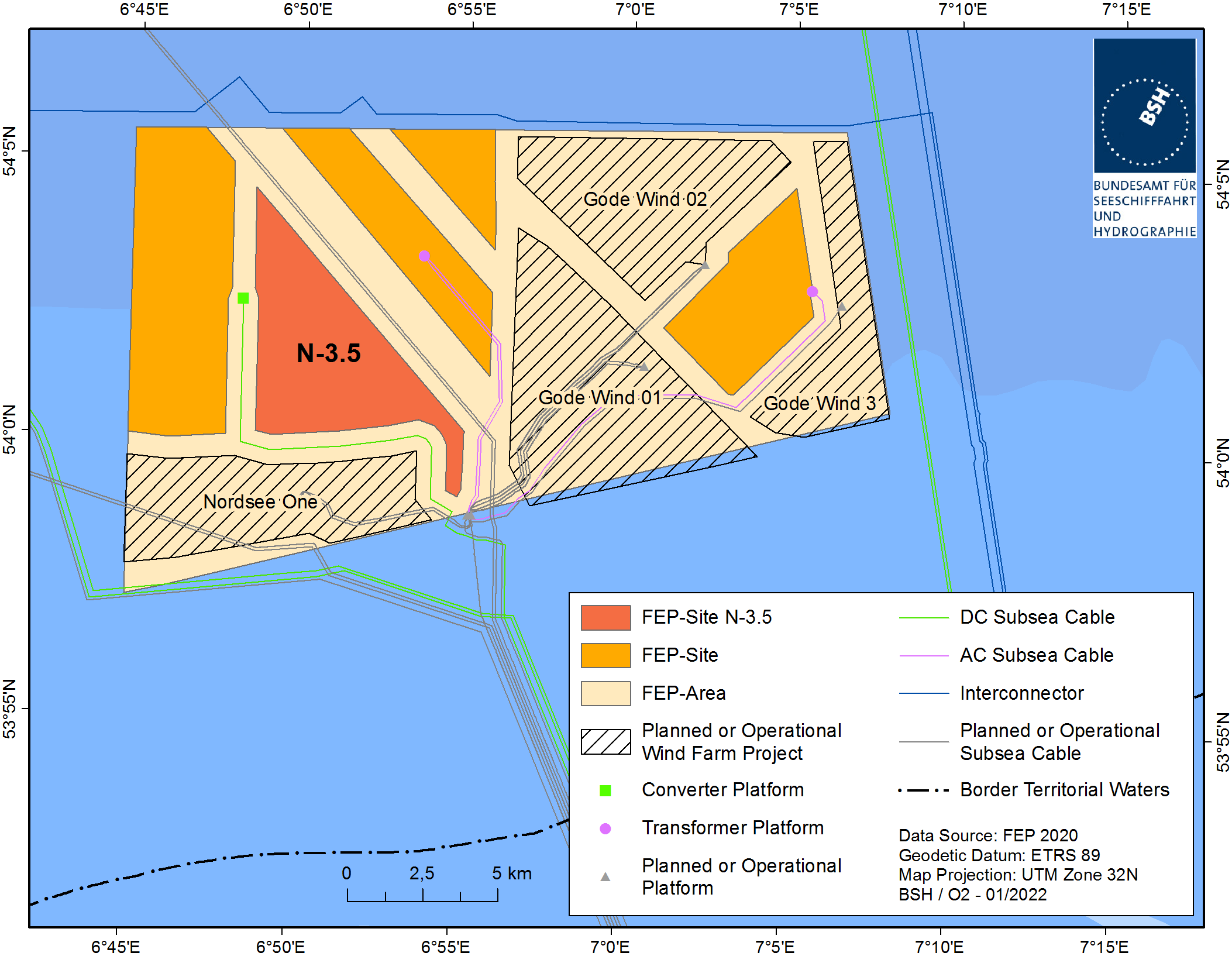Click the Transformer Platform legend circle
The height and width of the screenshot is (956, 1232).
click(605, 828)
